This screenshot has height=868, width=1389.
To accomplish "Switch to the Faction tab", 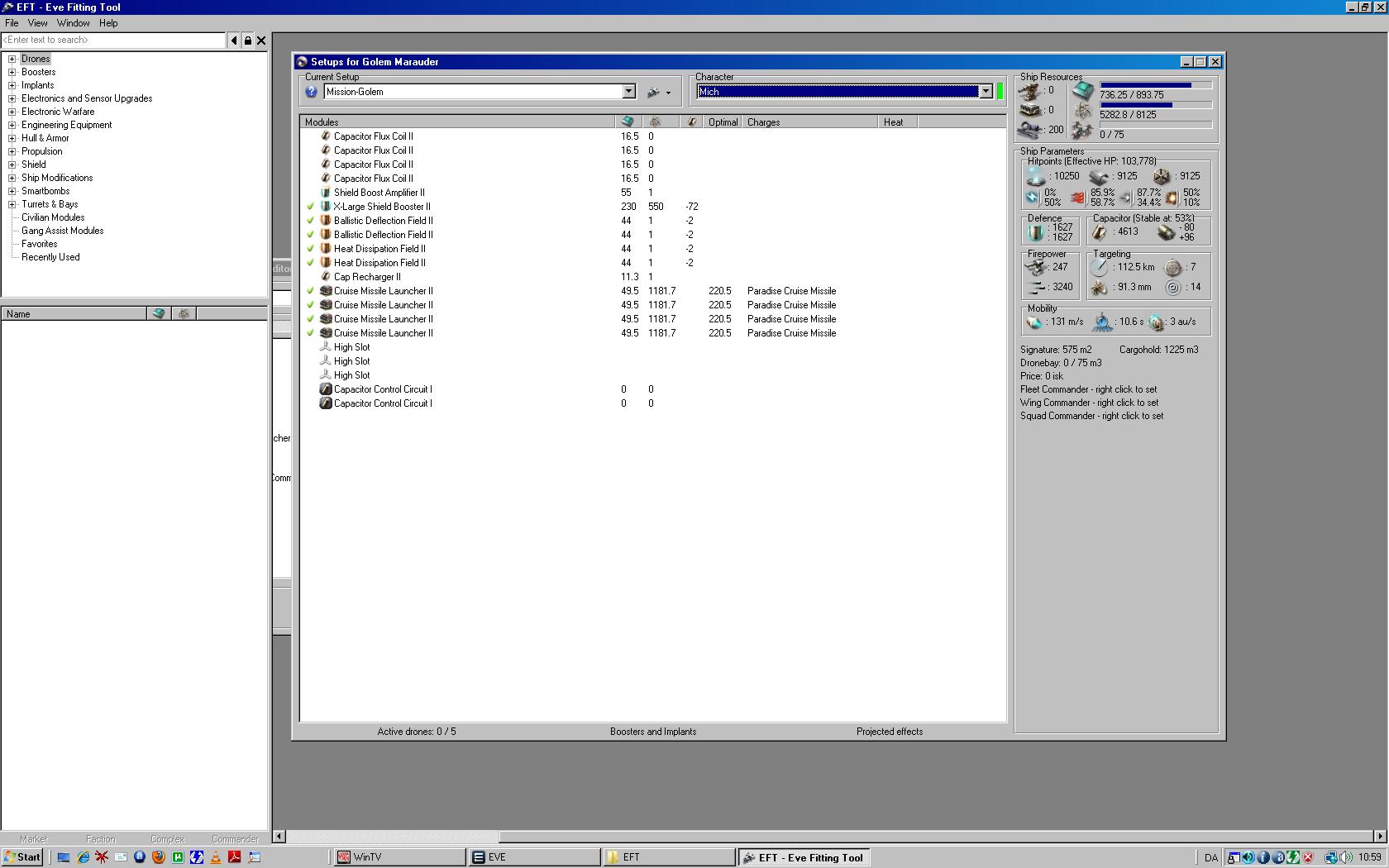I will click(101, 839).
